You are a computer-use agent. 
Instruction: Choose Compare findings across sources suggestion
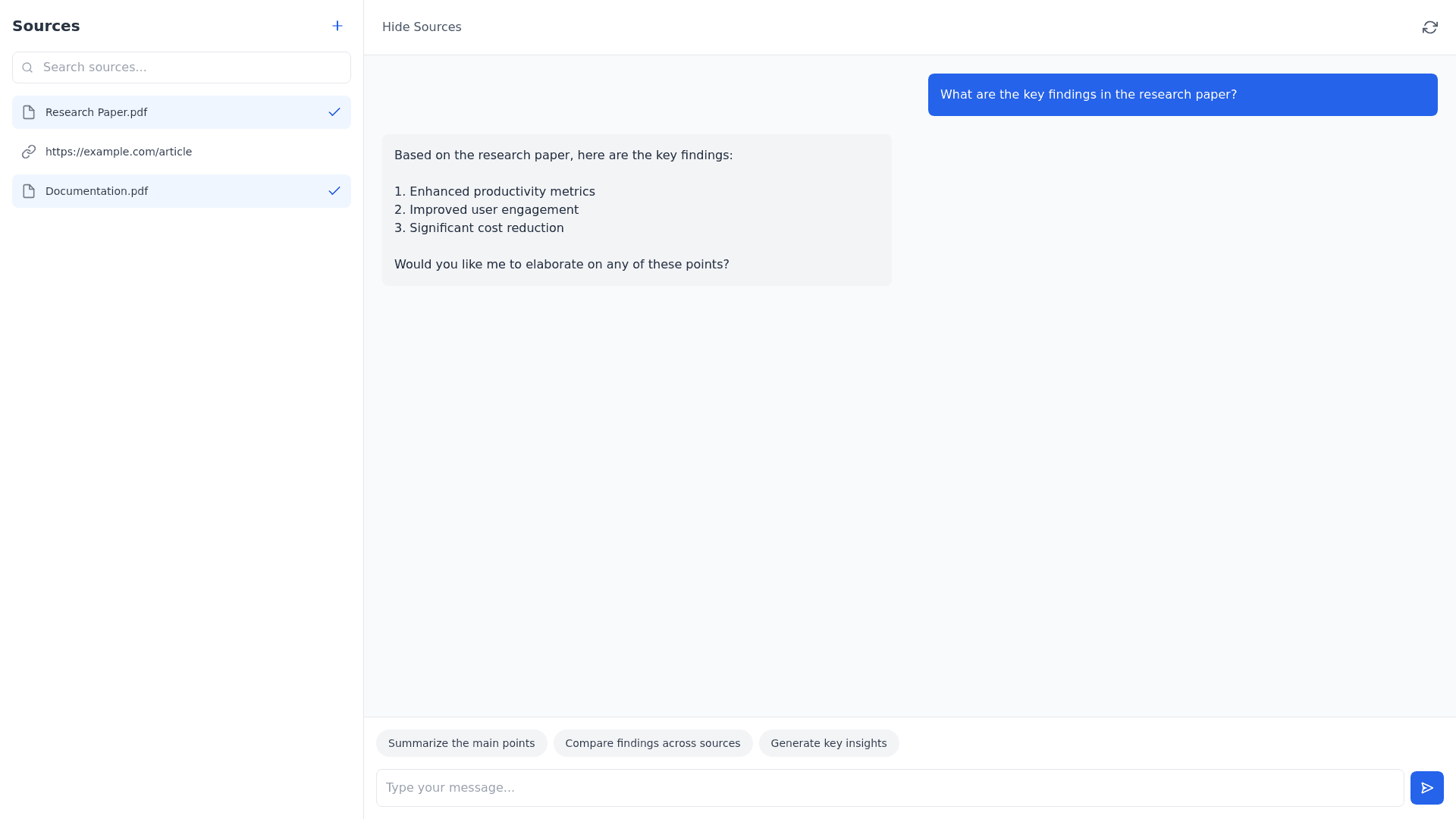[x=652, y=743]
